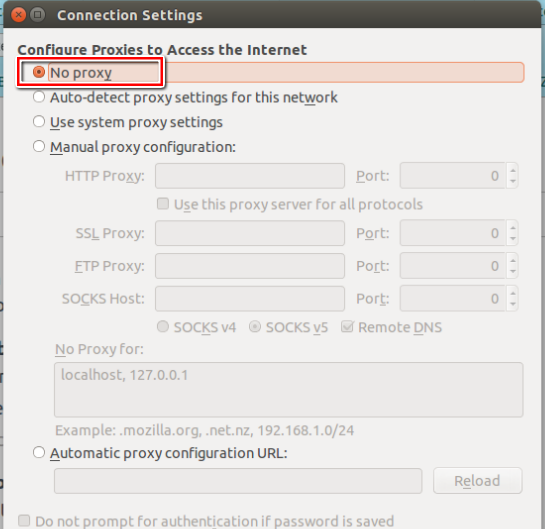Click the No Proxy for text area
This screenshot has height=529, width=545.
point(288,390)
